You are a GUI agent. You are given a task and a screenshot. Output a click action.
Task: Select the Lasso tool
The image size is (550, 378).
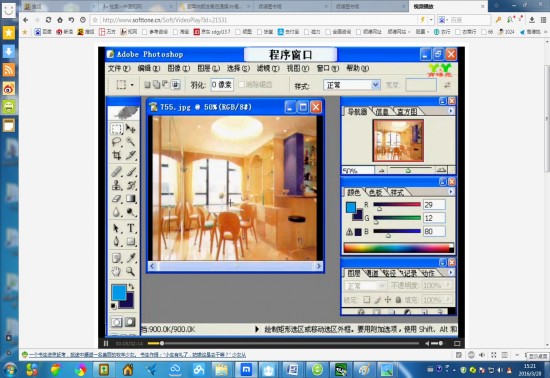(116, 142)
